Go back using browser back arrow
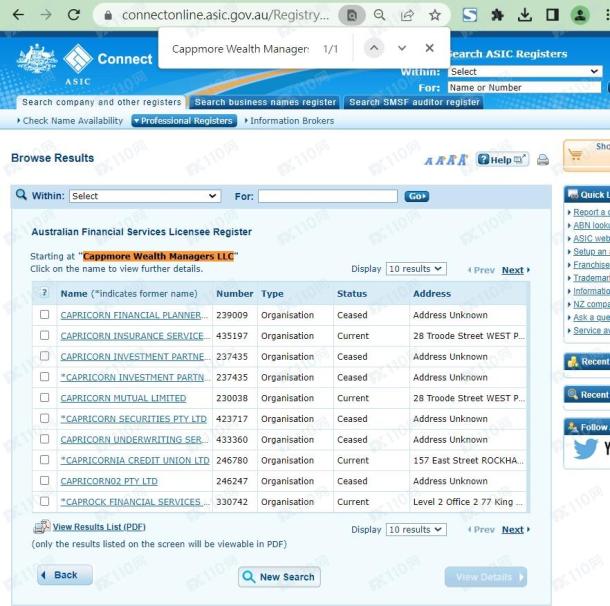This screenshot has height=606, width=610. click(x=18, y=15)
